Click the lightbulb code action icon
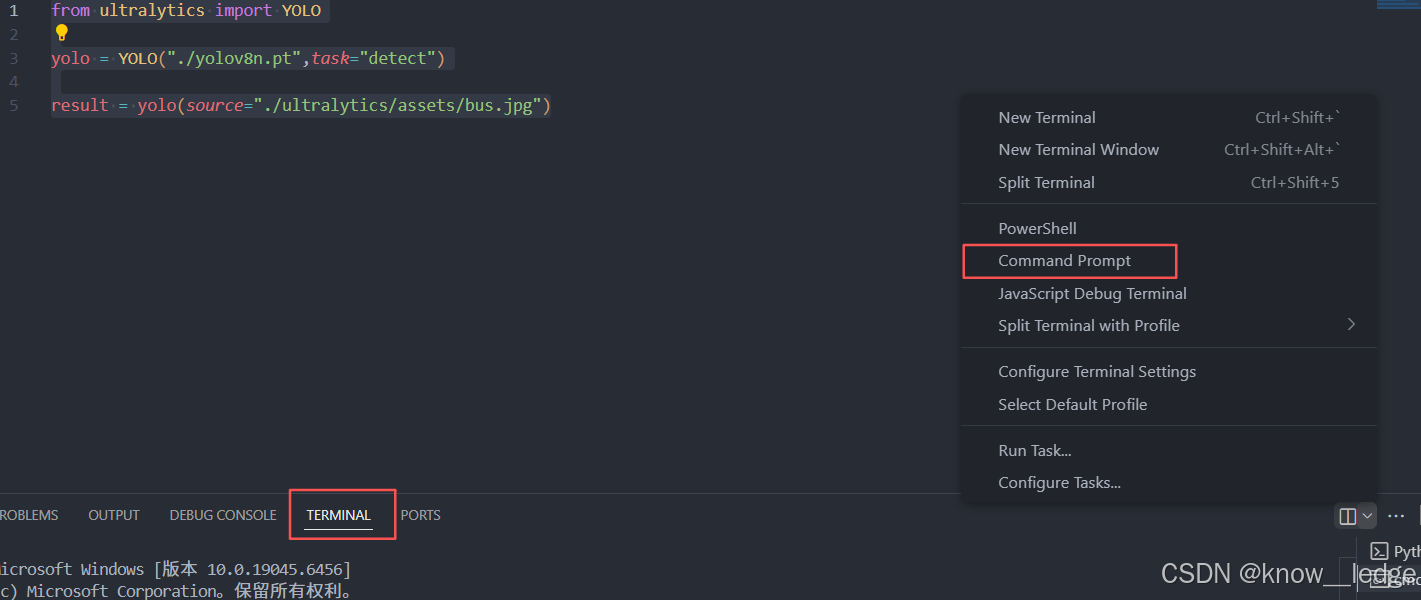Image resolution: width=1421 pixels, height=600 pixels. click(x=62, y=33)
